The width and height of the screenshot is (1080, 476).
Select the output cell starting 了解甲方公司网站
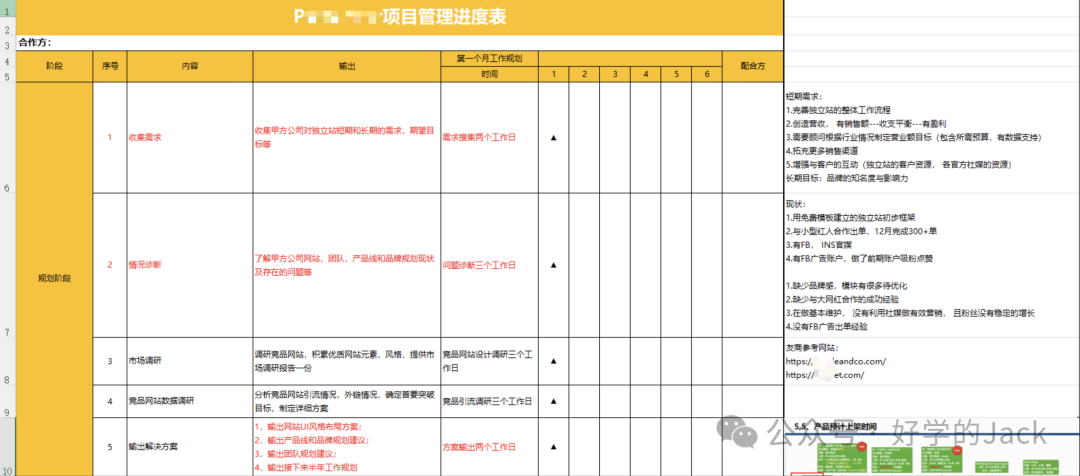click(347, 265)
